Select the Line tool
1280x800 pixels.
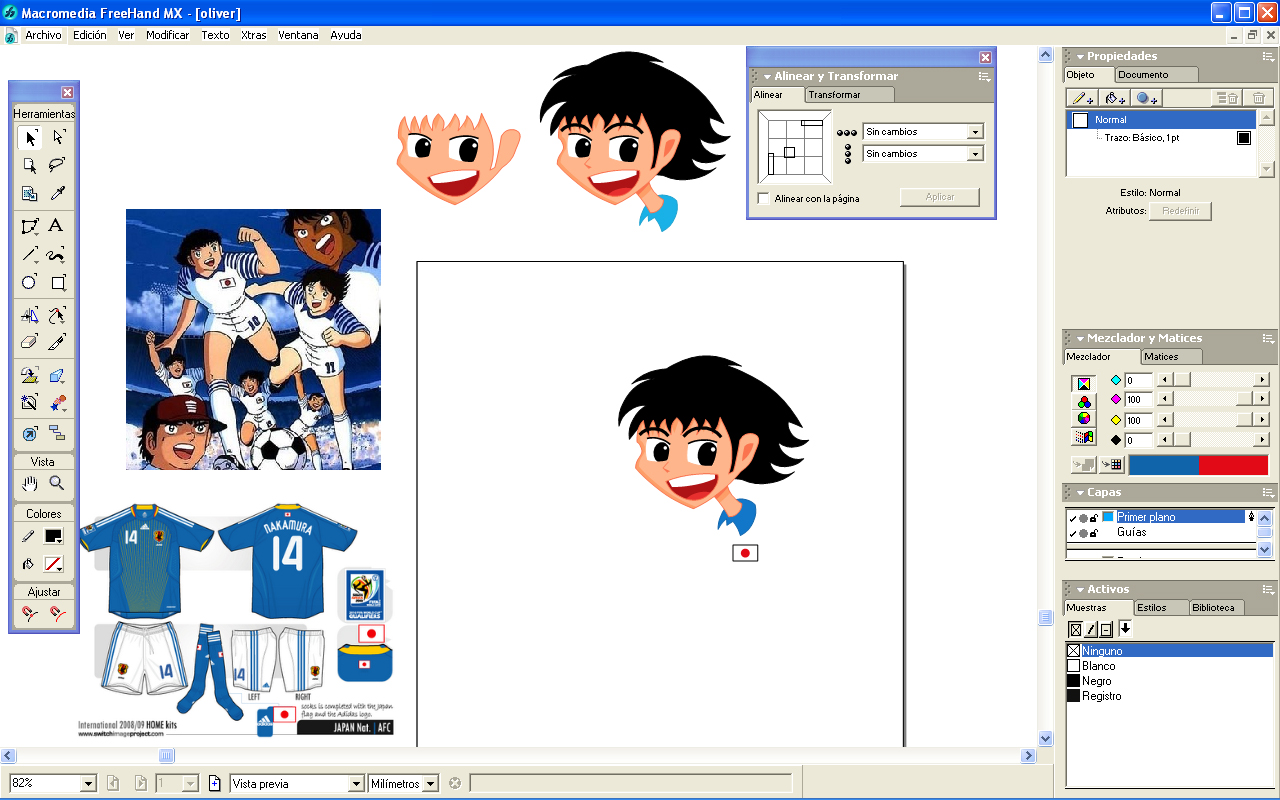30,254
